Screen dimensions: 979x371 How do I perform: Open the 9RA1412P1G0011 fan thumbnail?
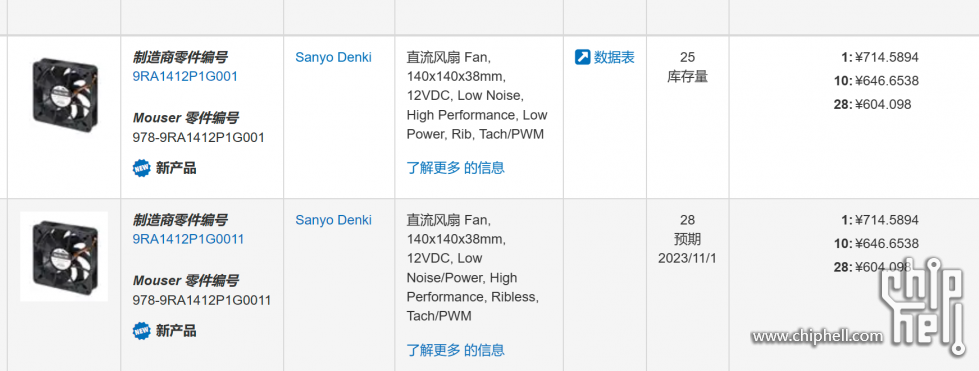64,256
